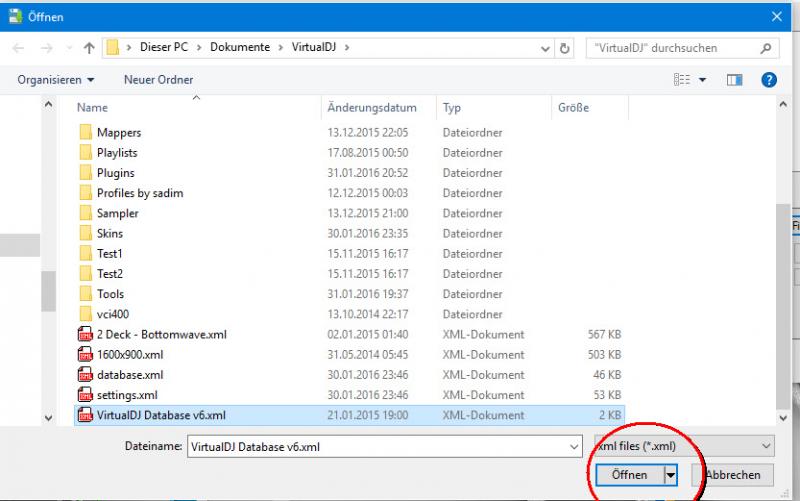Click the date 13.12.2015 22:05 of Mappers
Viewport: 800px width, 501px height.
click(368, 133)
